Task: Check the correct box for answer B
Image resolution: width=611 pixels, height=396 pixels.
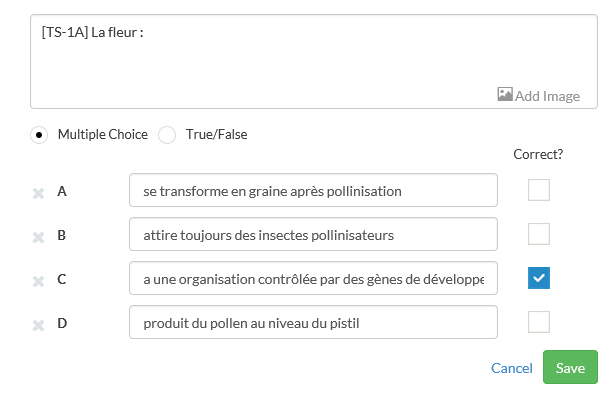Action: pos(539,234)
